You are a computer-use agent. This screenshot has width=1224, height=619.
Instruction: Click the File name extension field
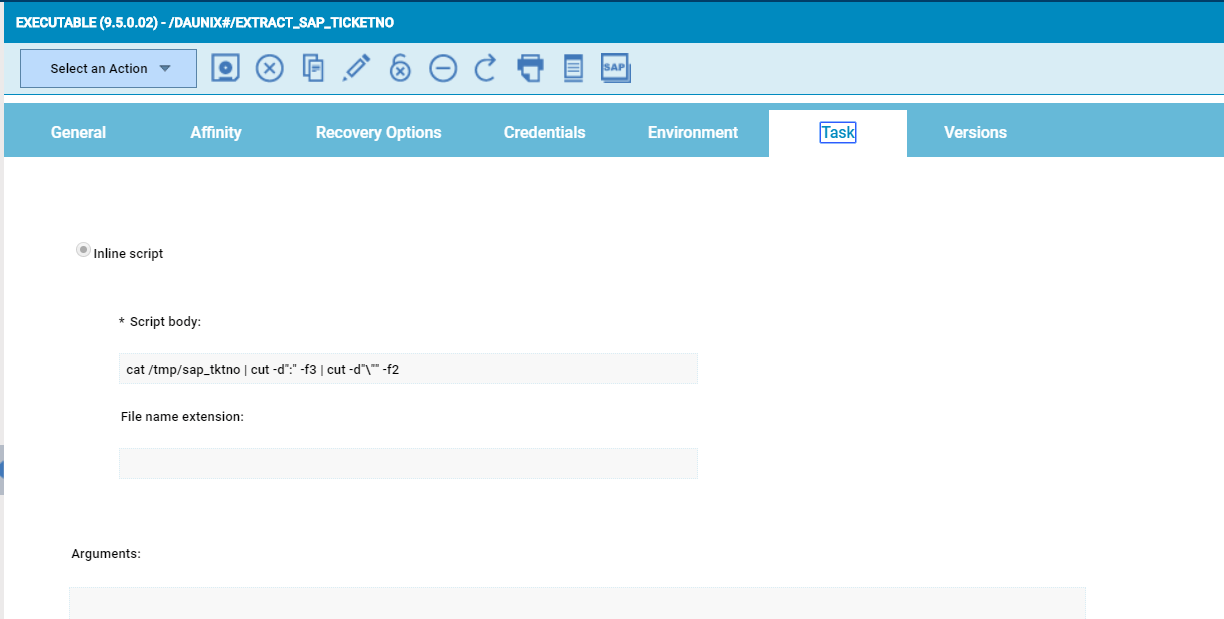408,464
